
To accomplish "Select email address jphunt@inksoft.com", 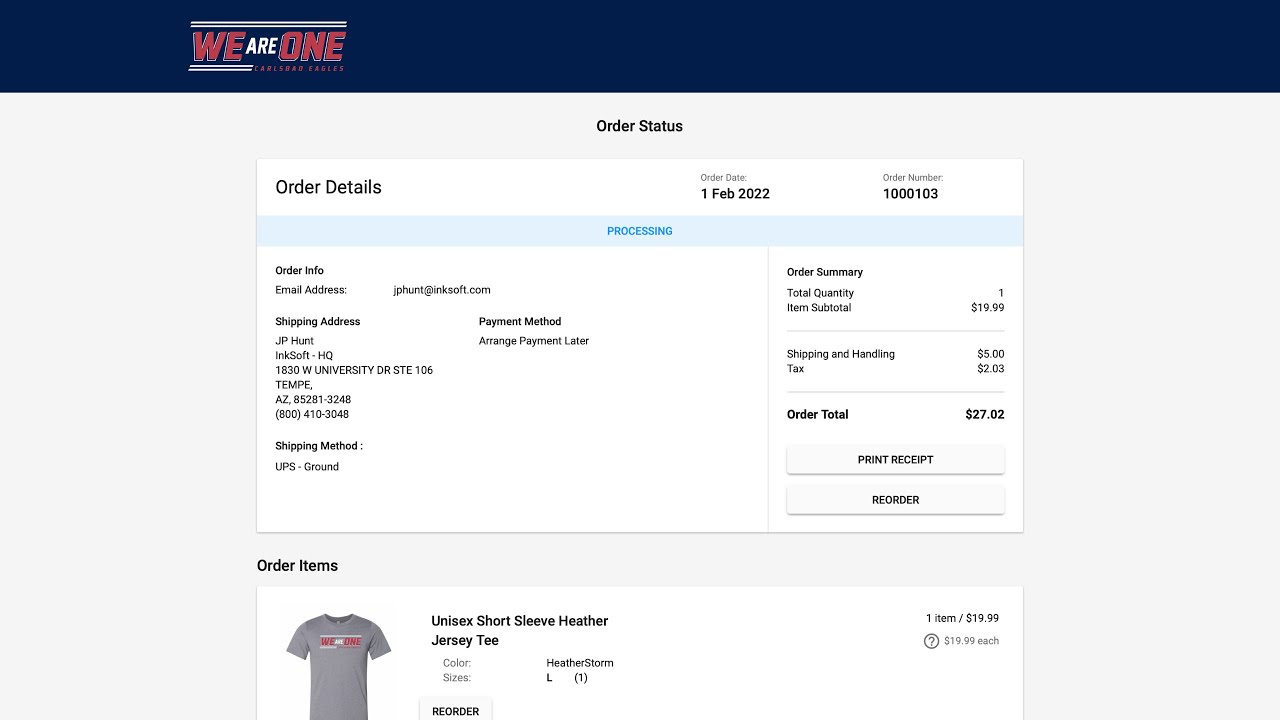I will click(442, 290).
